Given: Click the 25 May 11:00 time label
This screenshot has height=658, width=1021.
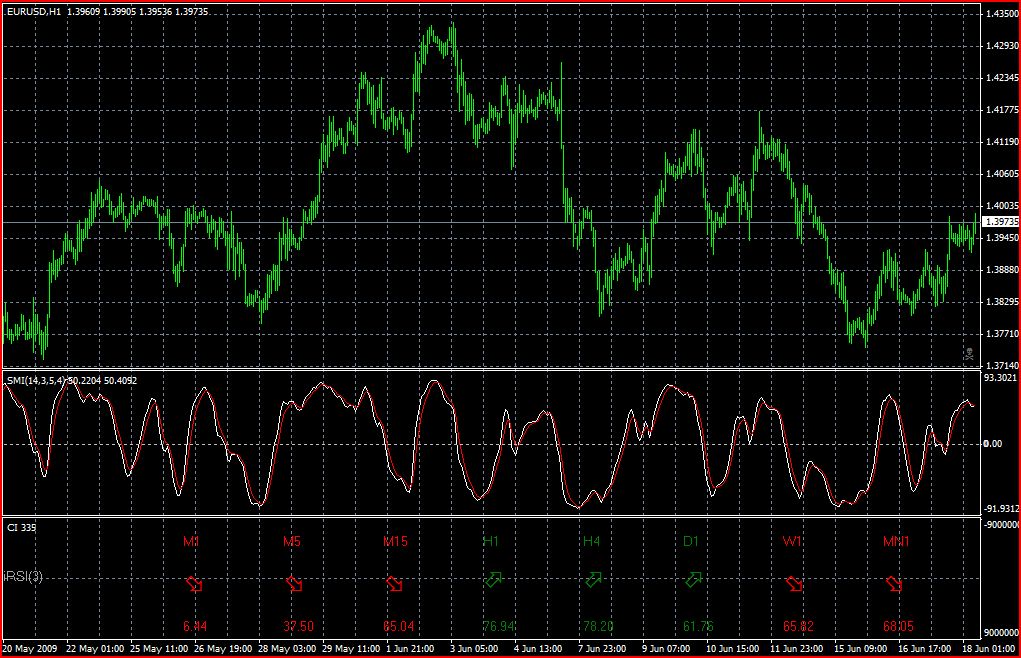Looking at the screenshot, I should [x=159, y=648].
